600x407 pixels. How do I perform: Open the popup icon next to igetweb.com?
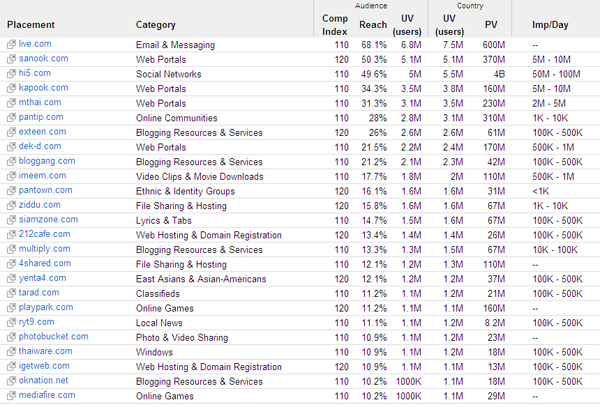(11, 366)
